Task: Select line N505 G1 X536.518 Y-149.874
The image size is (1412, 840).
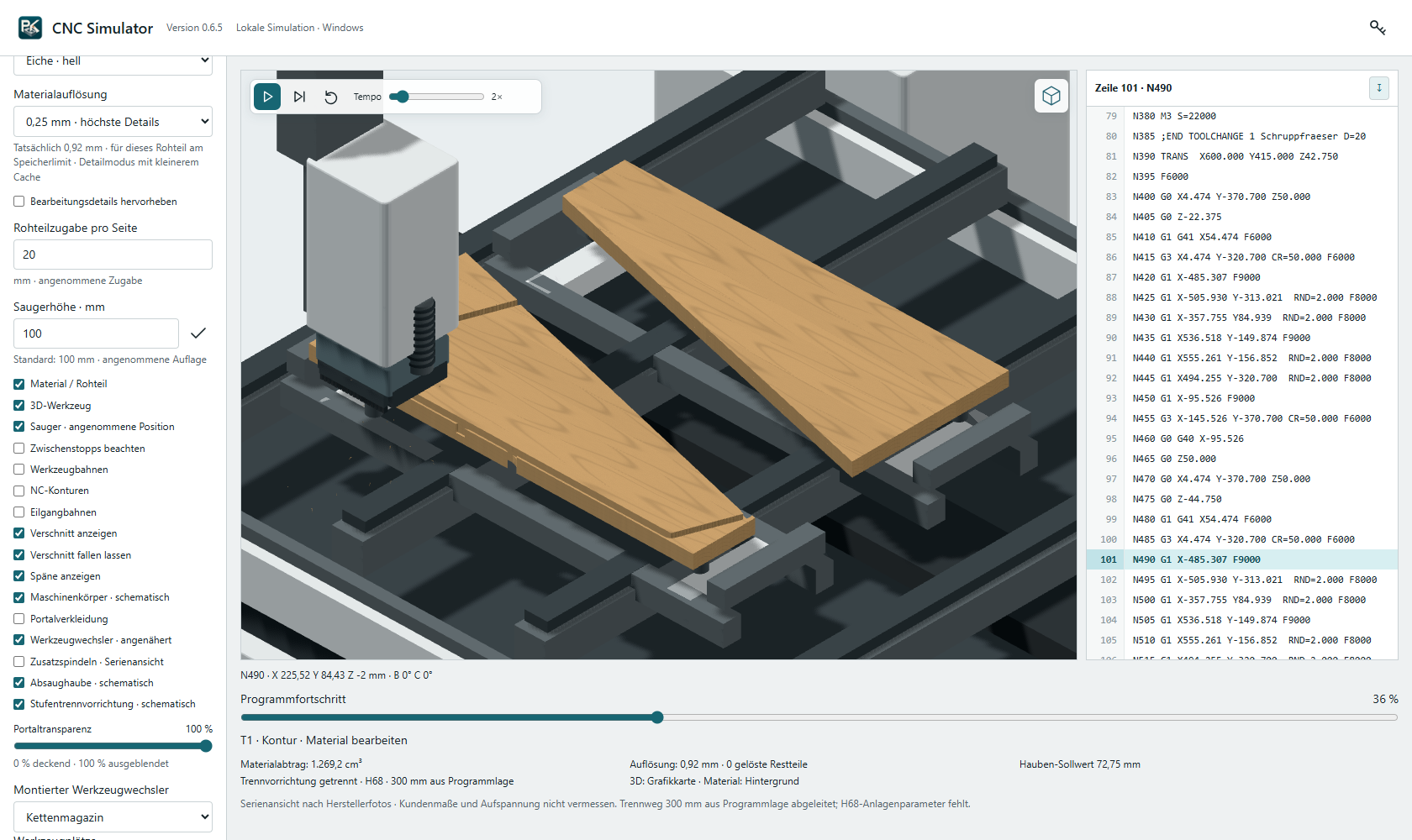Action: [x=1242, y=620]
